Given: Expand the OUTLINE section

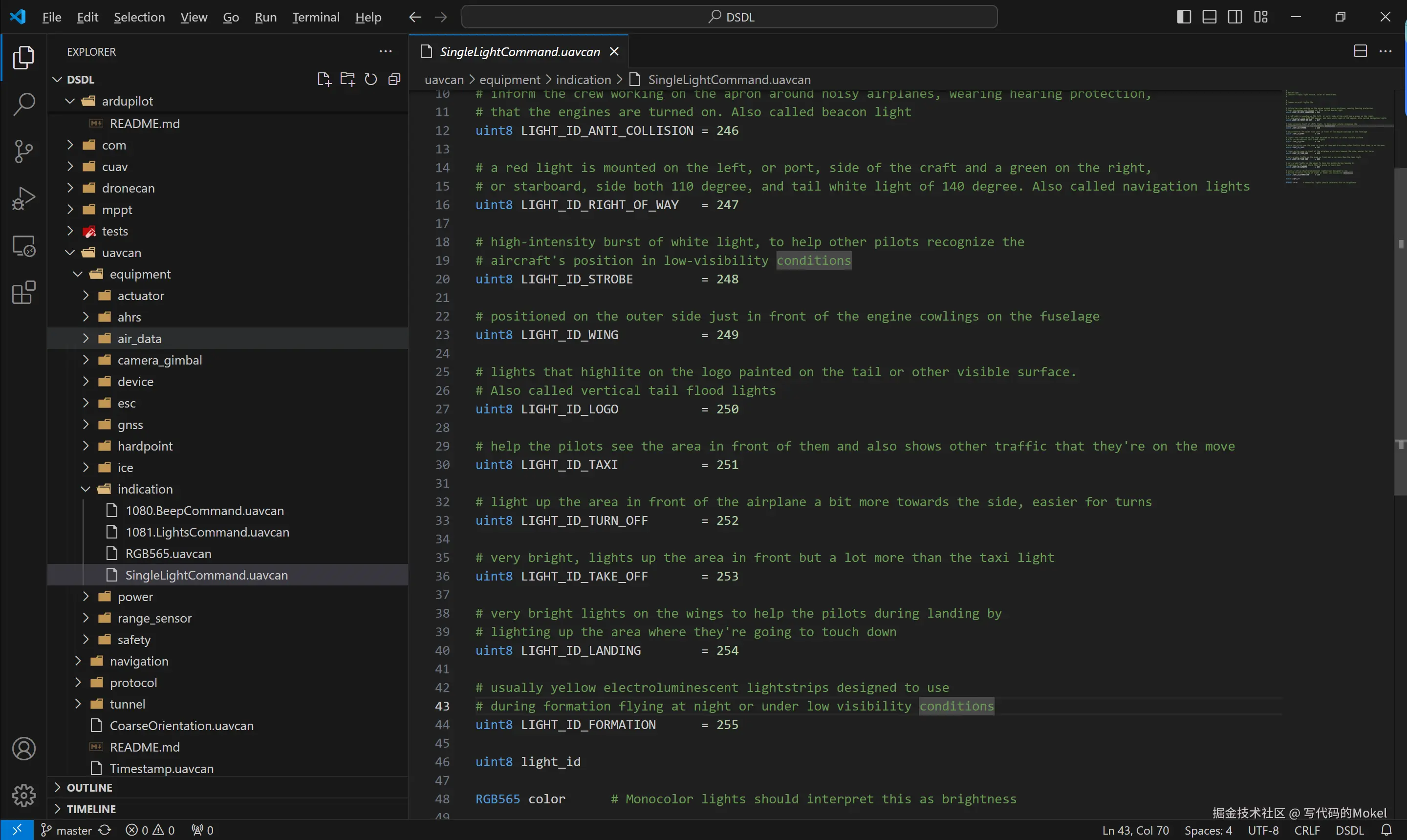Looking at the screenshot, I should (89, 787).
